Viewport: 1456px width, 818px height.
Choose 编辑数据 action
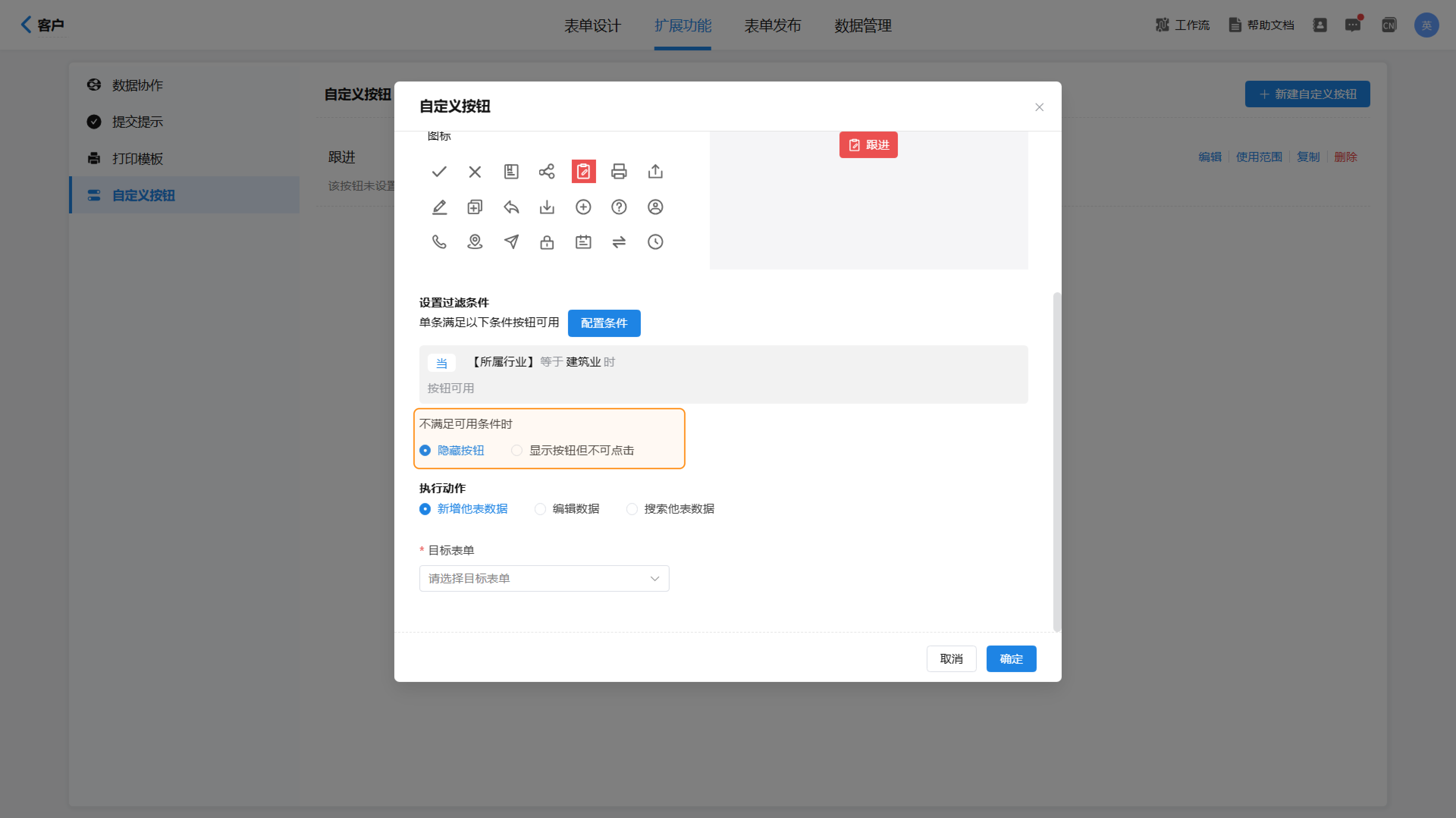(567, 508)
